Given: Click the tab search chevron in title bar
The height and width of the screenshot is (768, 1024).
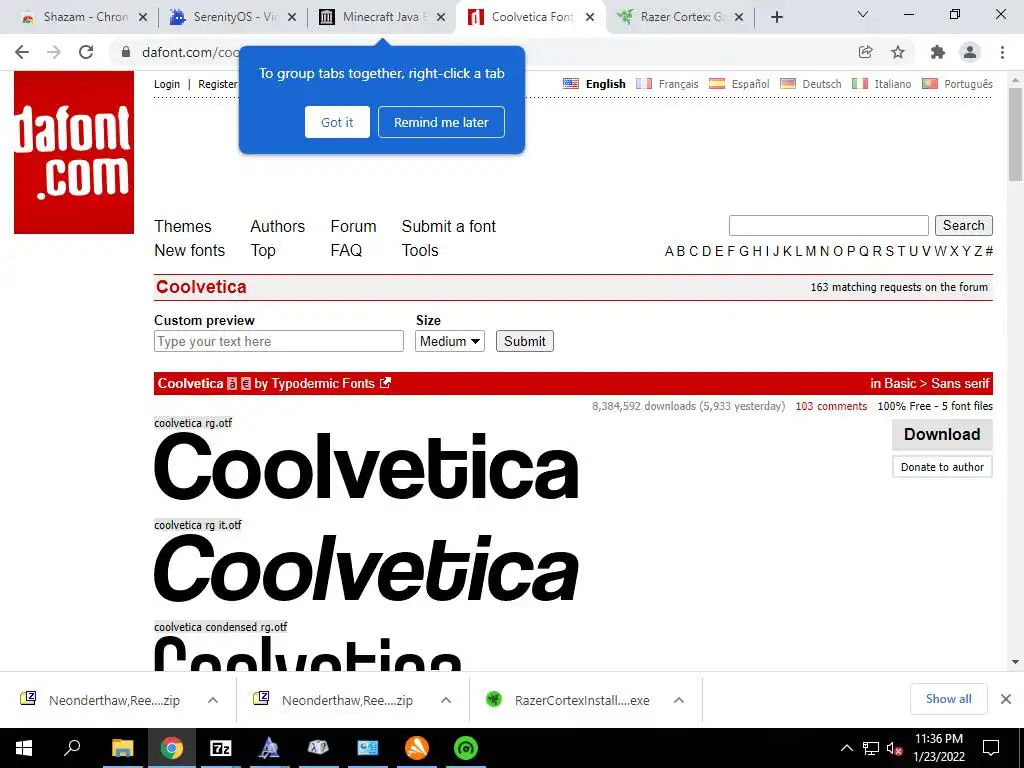Looking at the screenshot, I should pyautogui.click(x=863, y=14).
